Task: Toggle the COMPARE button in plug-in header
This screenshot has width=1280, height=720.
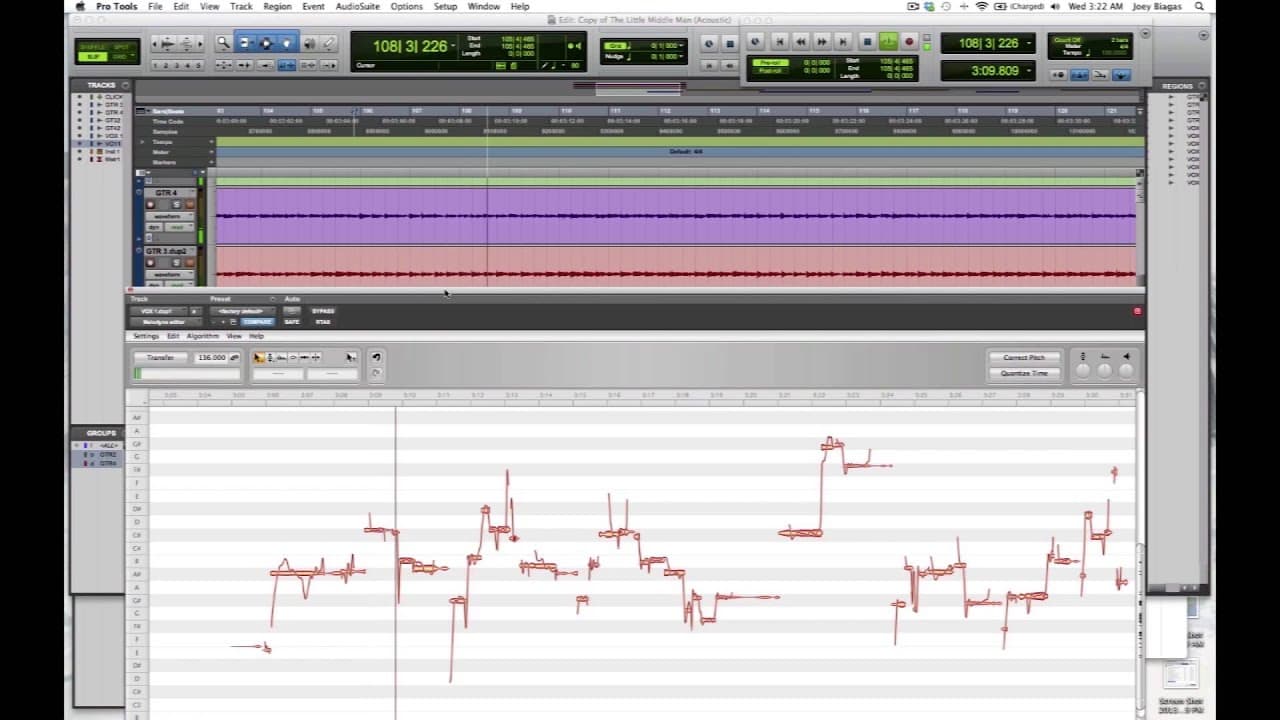Action: click(257, 322)
